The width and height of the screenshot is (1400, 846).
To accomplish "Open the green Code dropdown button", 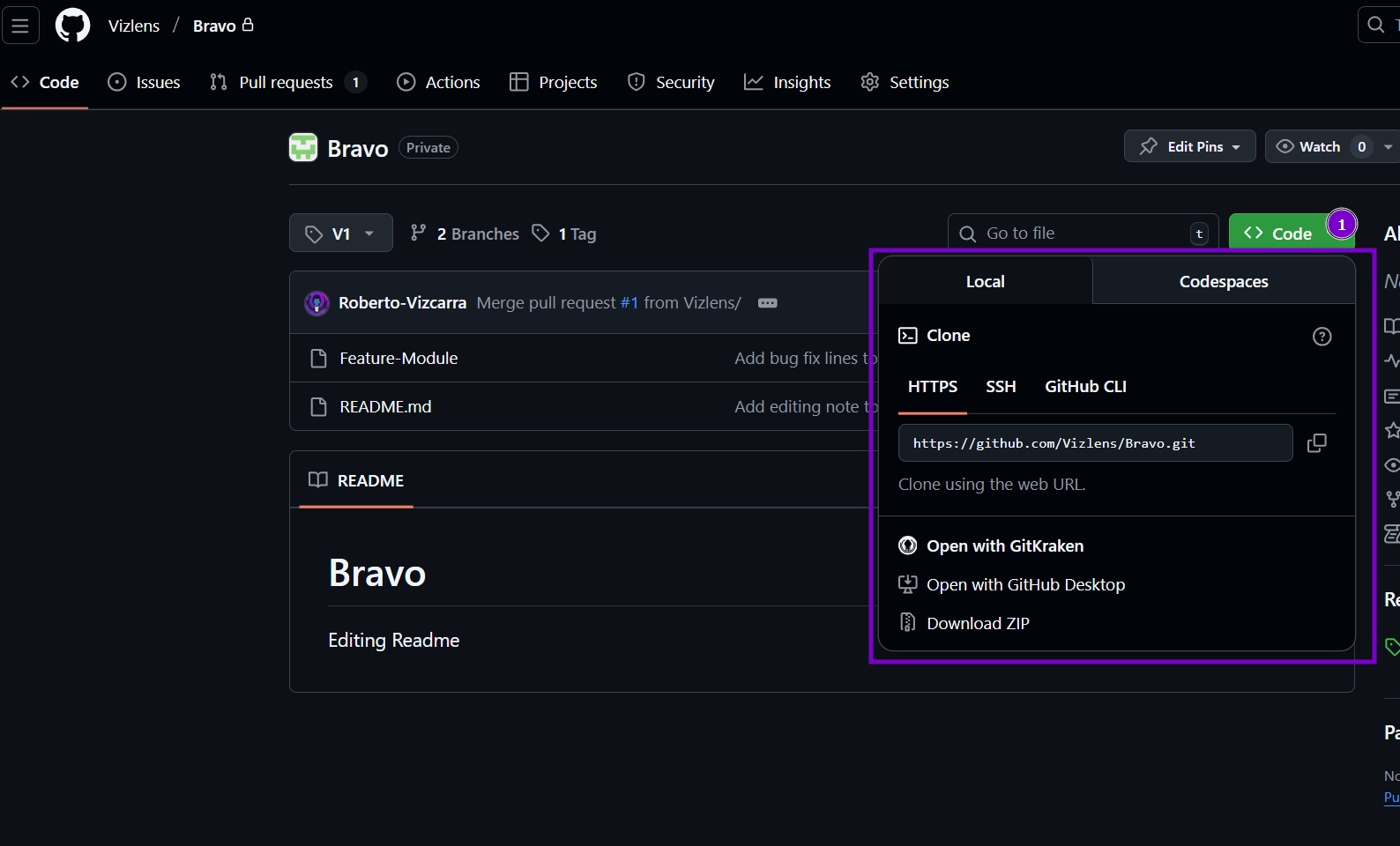I will (1278, 234).
